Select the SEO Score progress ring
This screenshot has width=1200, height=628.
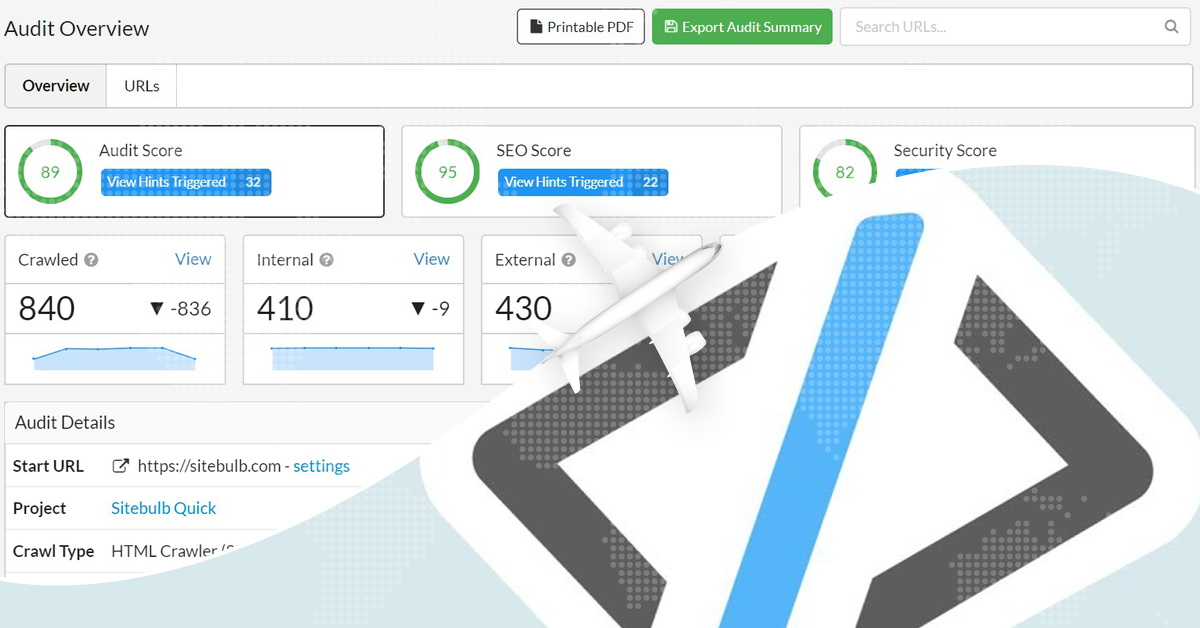(x=447, y=171)
